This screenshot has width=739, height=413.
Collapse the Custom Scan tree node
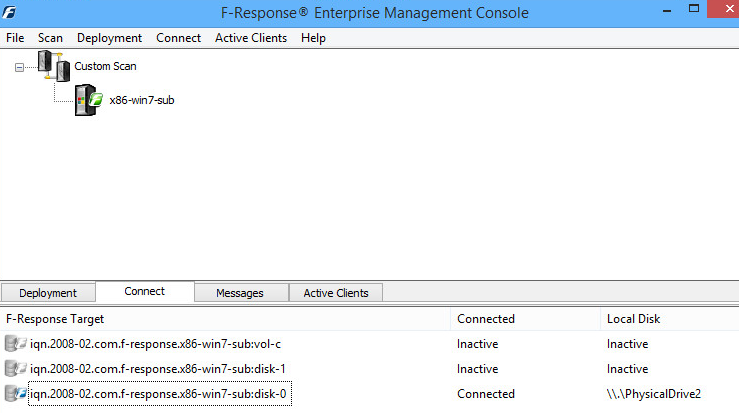(x=19, y=67)
